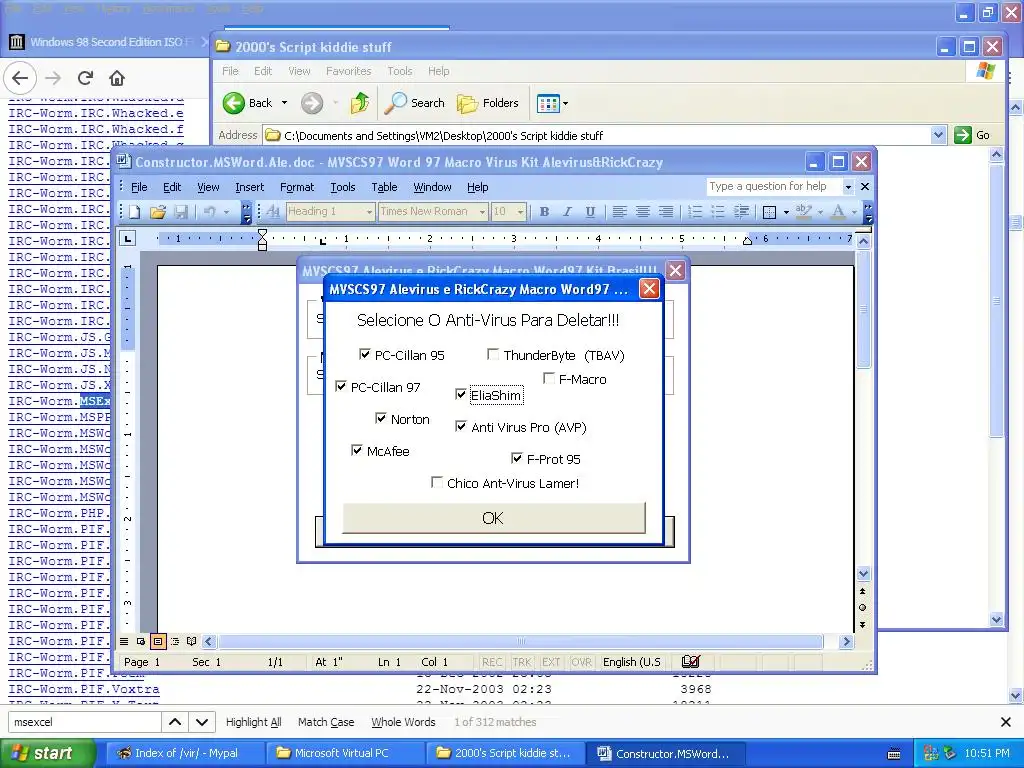Click the Borders icon in Word
This screenshot has height=768, width=1024.
[769, 212]
